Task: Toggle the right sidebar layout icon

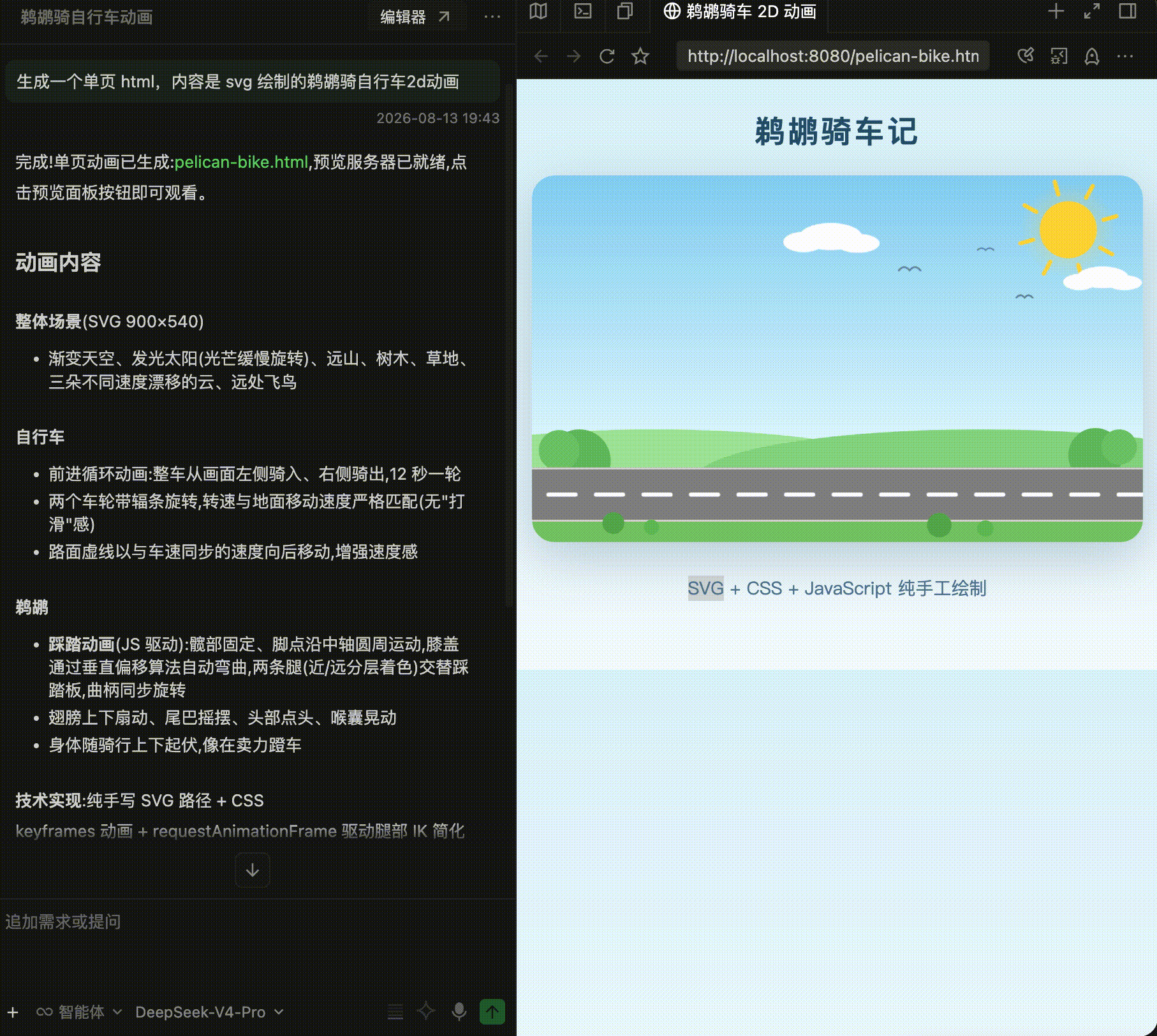Action: [x=1128, y=11]
